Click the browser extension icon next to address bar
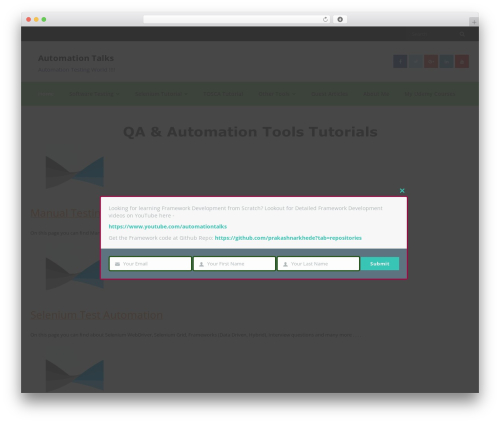Viewport: 500px width, 423px height. click(340, 20)
